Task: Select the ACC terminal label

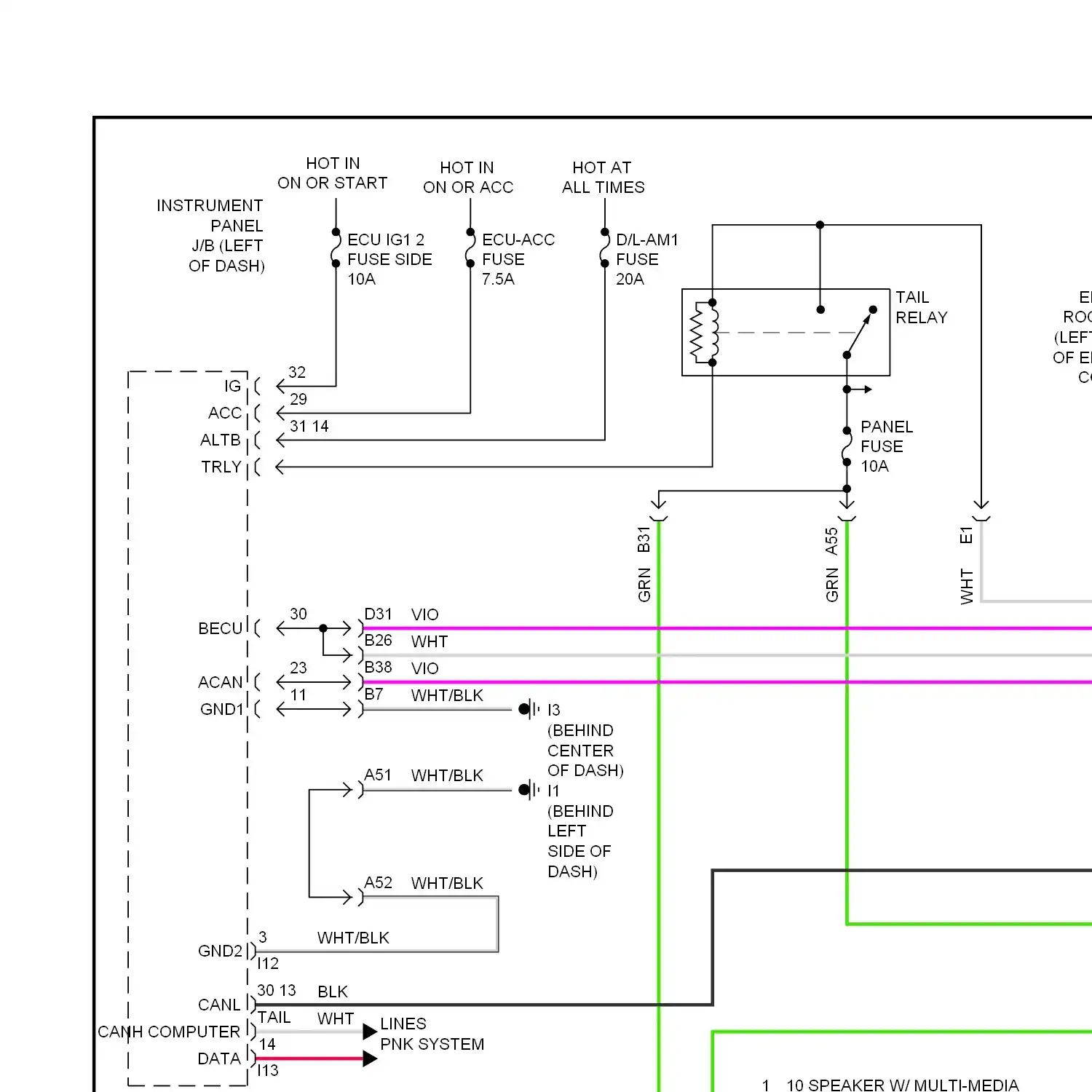Action: pyautogui.click(x=225, y=414)
